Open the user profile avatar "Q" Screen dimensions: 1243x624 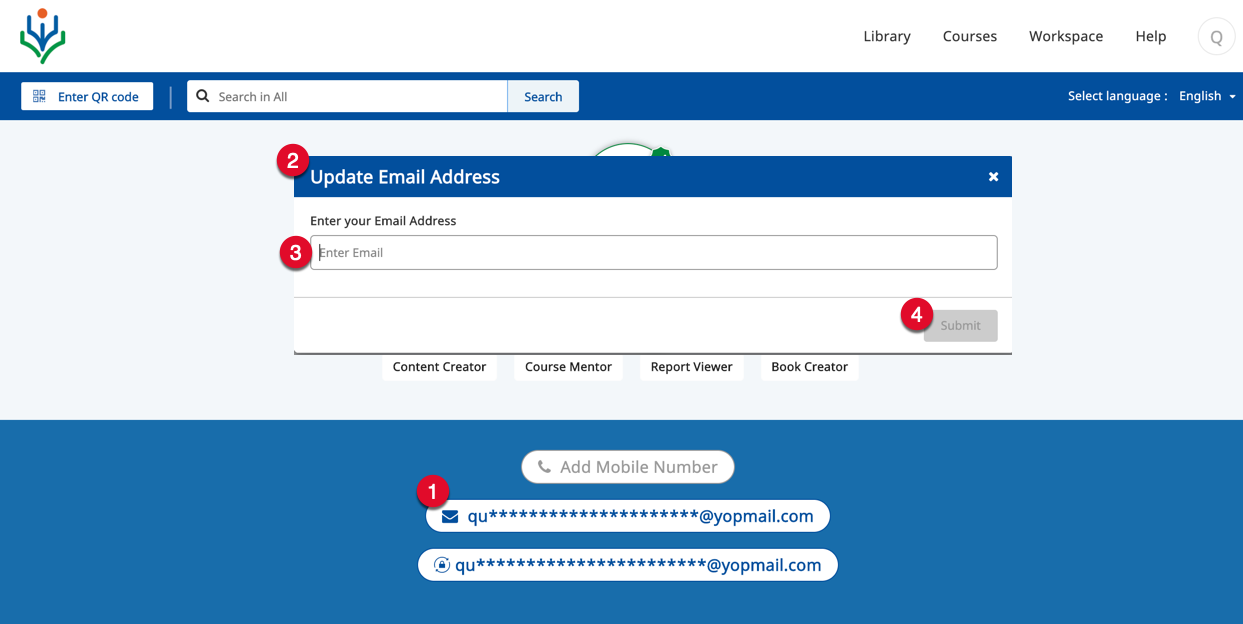[1215, 37]
